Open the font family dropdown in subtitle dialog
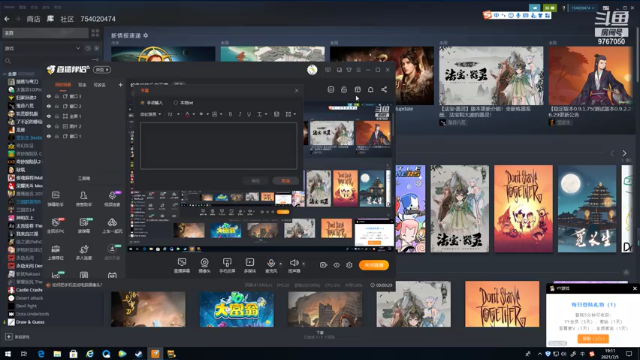The width and height of the screenshot is (640, 360). point(151,114)
